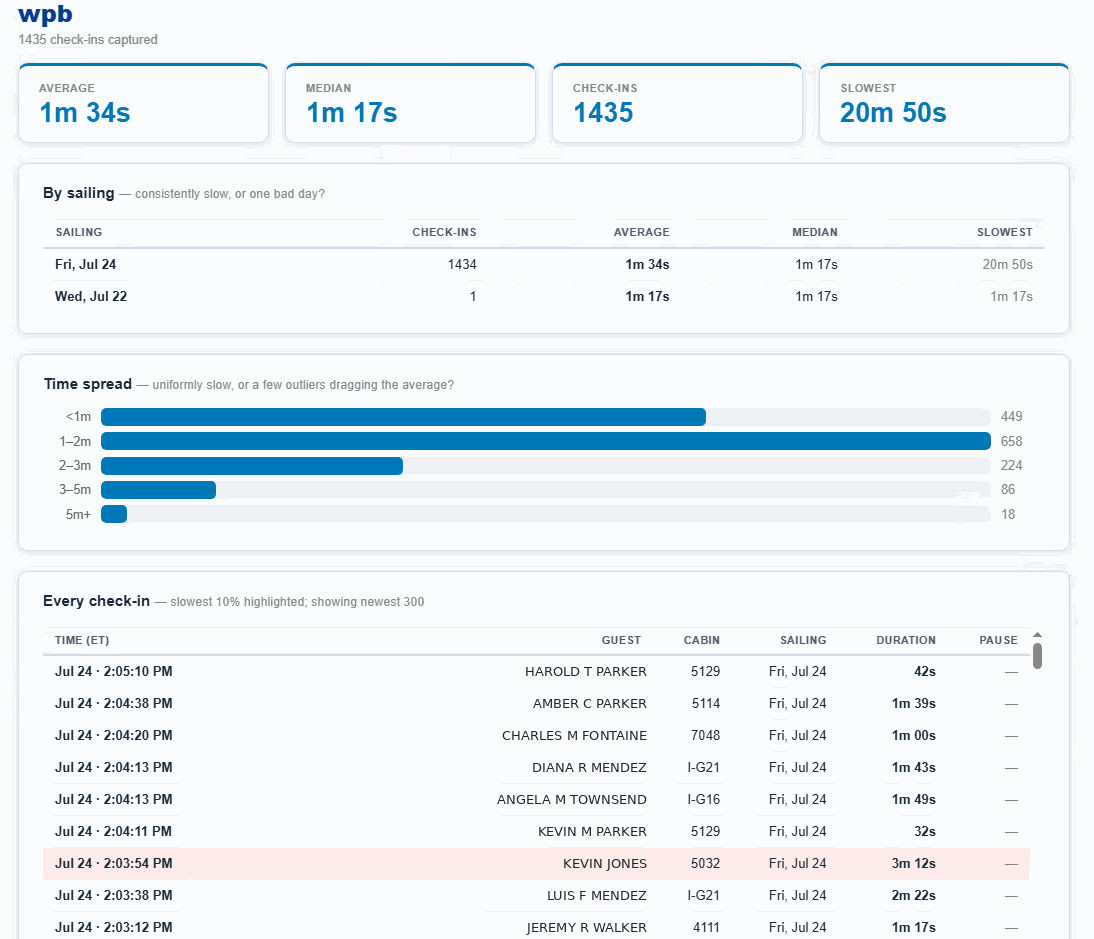1094x939 pixels.
Task: Click the 1m 39s duration value
Action: 913,704
